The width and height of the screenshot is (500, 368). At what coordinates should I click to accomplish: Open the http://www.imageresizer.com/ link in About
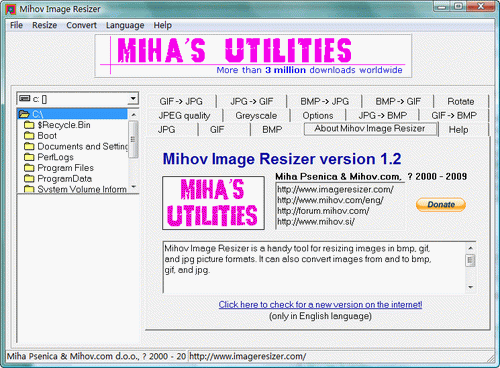[x=335, y=189]
